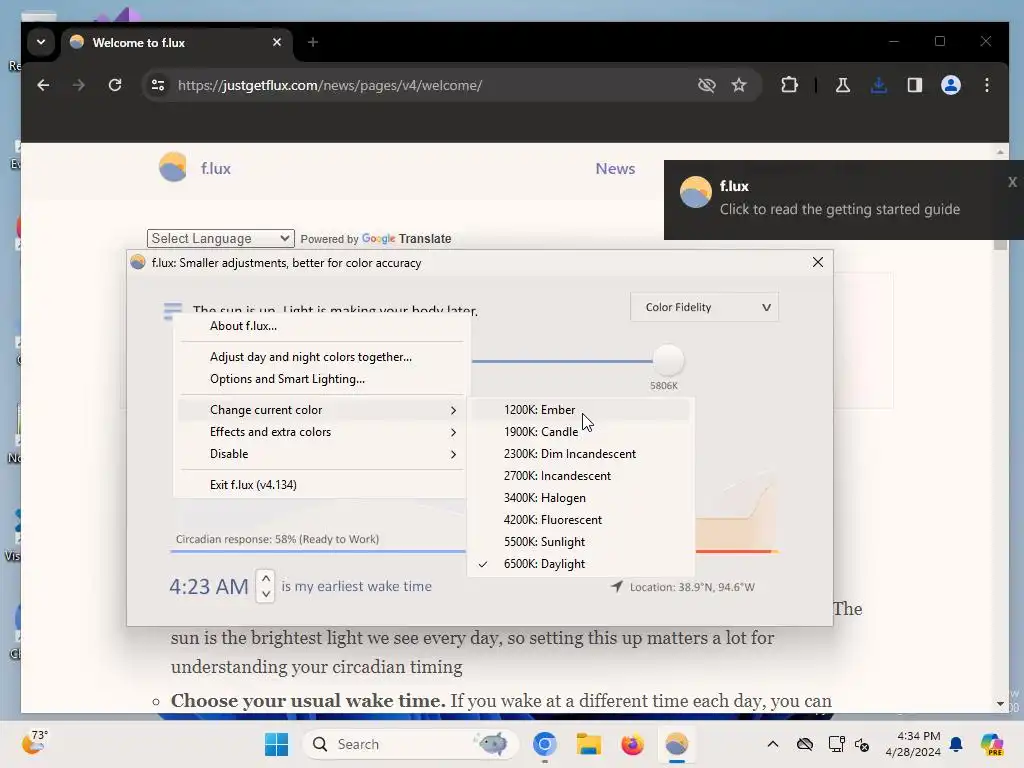1024x768 pixels.
Task: Click the browser forward arrow
Action: pyautogui.click(x=78, y=85)
